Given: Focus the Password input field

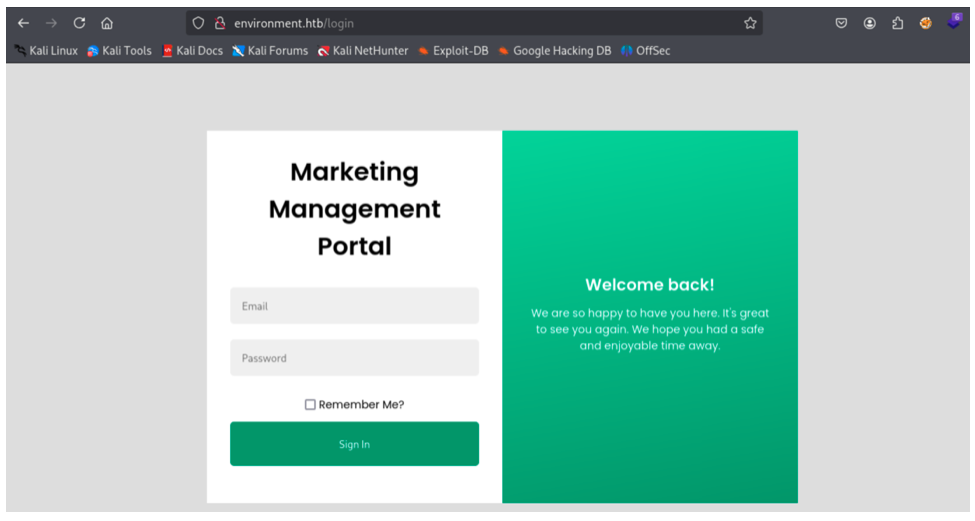Looking at the screenshot, I should click(354, 357).
